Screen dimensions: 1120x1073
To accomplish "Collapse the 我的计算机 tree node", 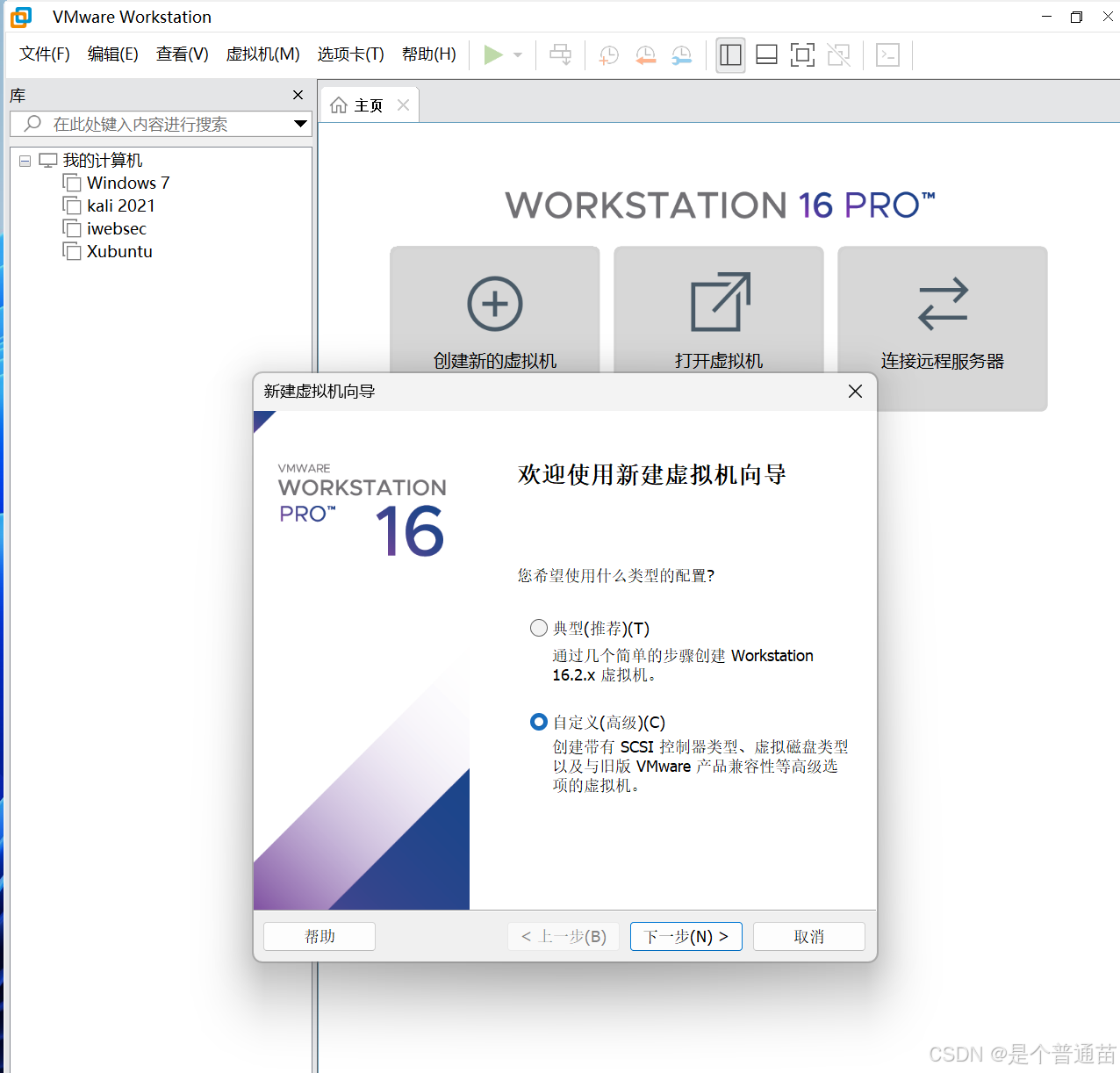I will point(25,161).
